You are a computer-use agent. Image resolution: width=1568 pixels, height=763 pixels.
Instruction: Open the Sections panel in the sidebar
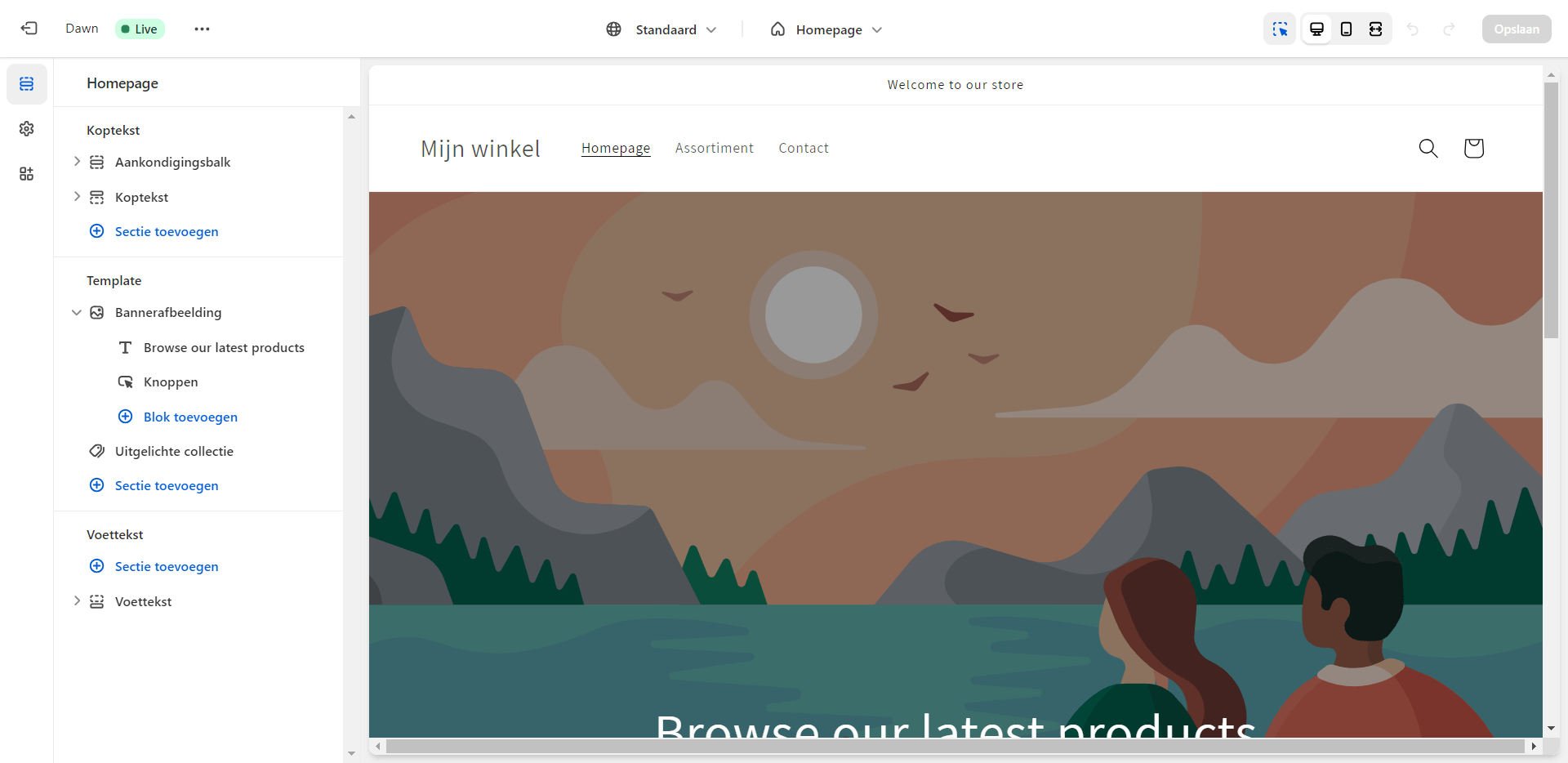pos(27,84)
